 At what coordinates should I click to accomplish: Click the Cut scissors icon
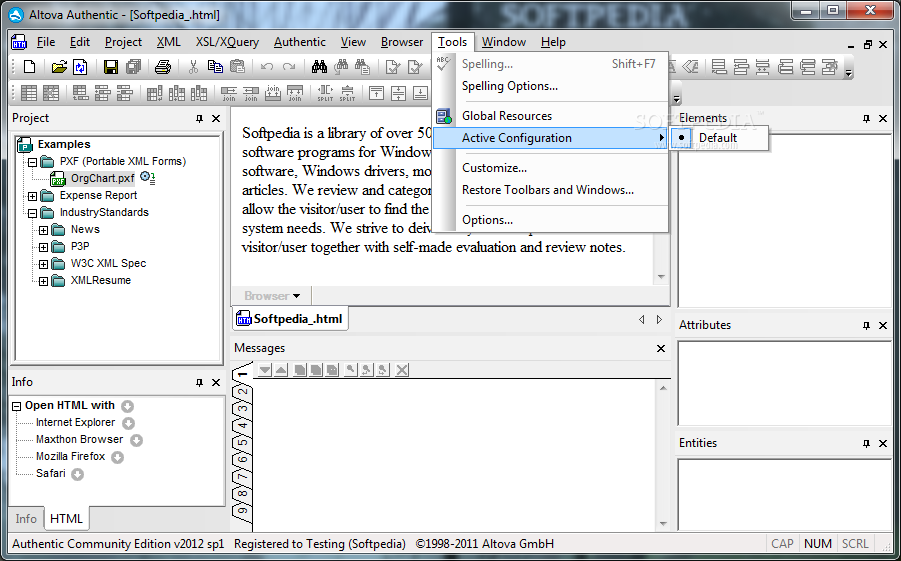(x=193, y=67)
